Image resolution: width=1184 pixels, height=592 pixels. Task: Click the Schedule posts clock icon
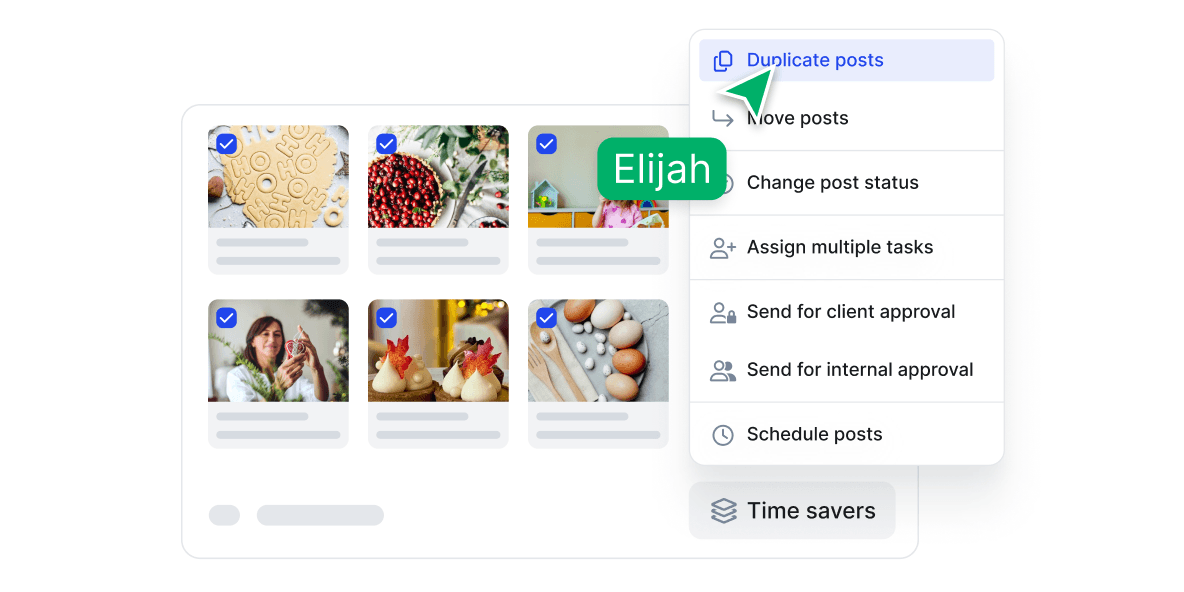(723, 435)
